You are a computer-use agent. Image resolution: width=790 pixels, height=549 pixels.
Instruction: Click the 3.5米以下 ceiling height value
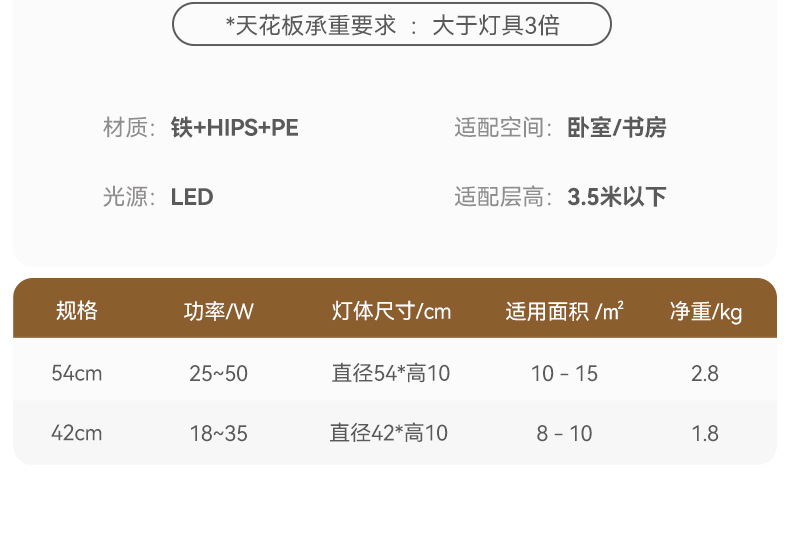click(x=617, y=197)
